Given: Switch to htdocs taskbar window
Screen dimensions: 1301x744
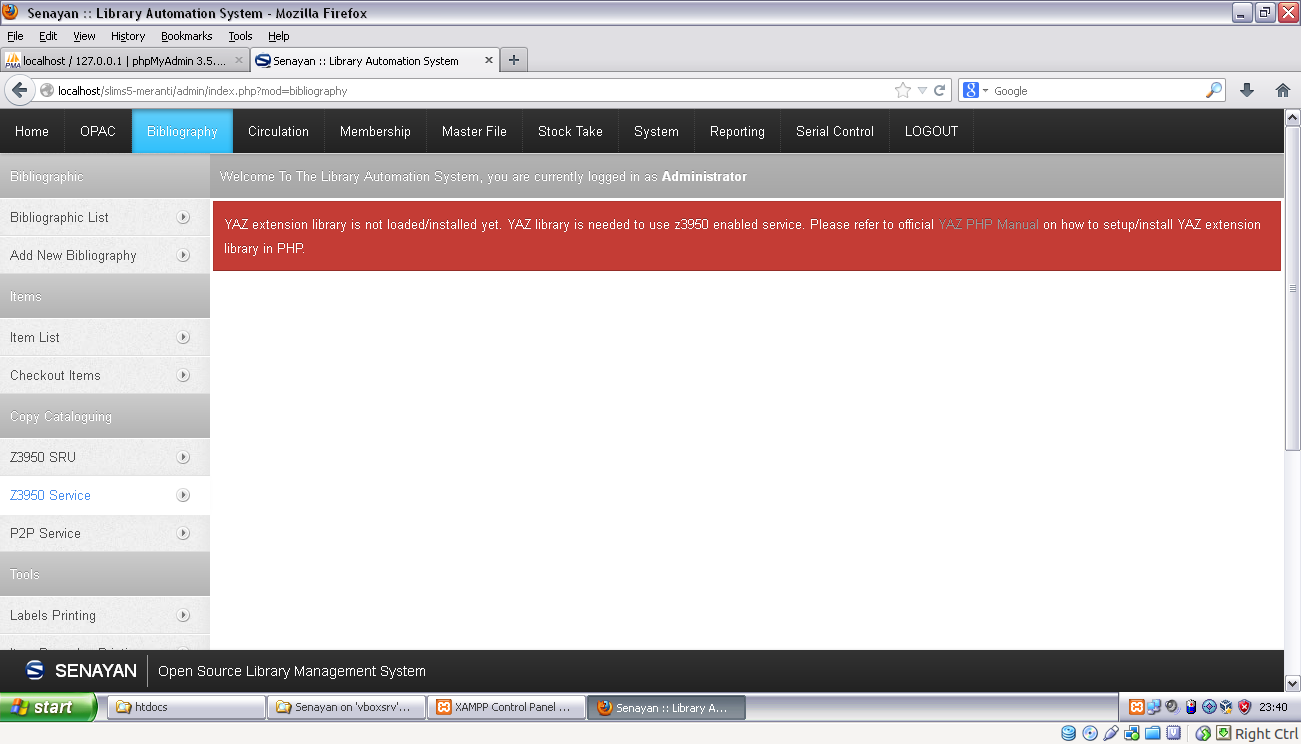Looking at the screenshot, I should tap(186, 707).
